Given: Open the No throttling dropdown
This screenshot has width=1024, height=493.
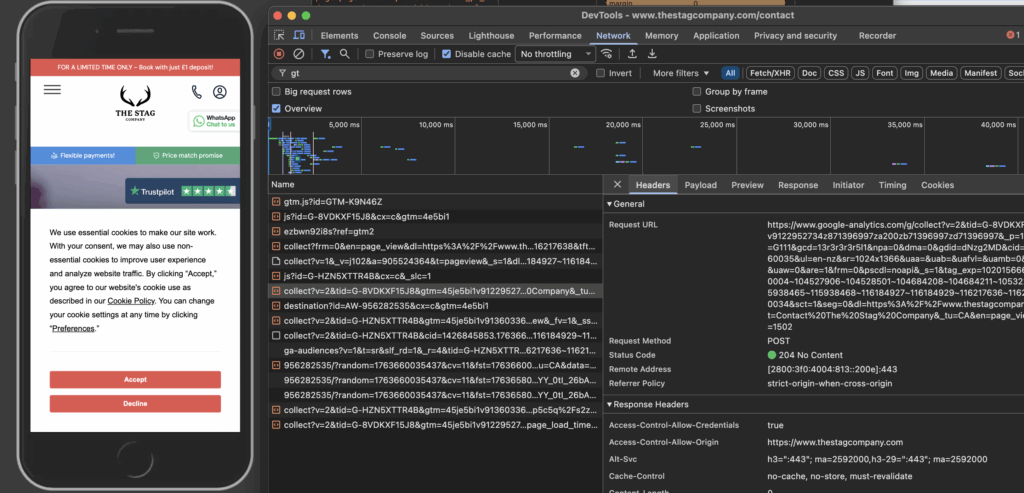Looking at the screenshot, I should click(x=557, y=54).
